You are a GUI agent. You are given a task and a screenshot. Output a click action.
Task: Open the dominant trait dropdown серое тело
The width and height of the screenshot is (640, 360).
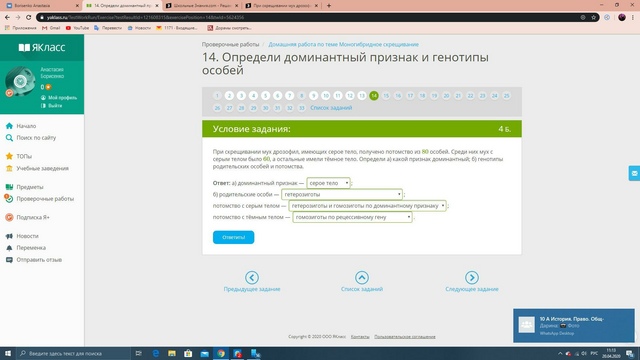(329, 183)
